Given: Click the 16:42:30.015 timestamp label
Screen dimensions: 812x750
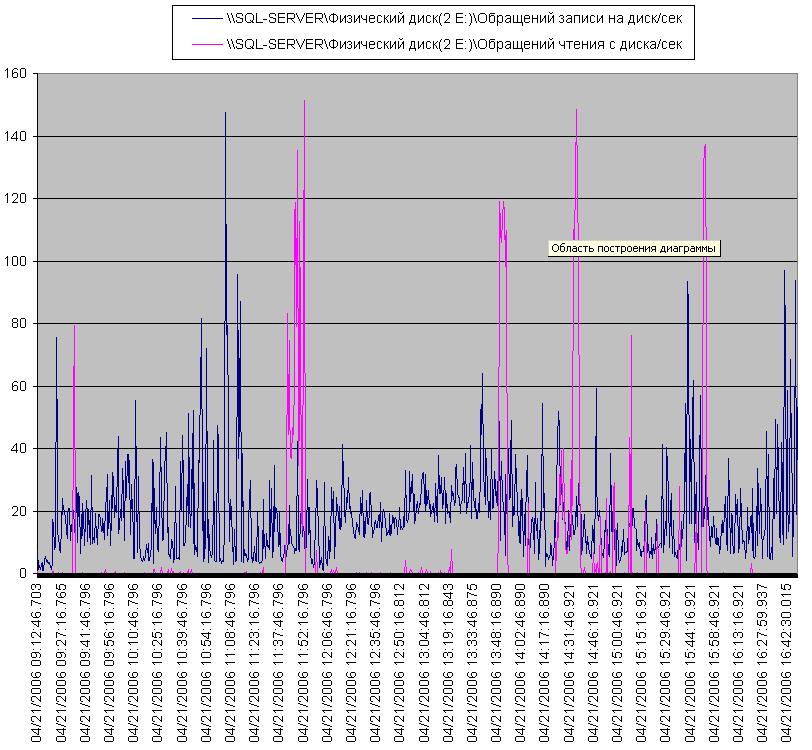Looking at the screenshot, I should [x=789, y=662].
